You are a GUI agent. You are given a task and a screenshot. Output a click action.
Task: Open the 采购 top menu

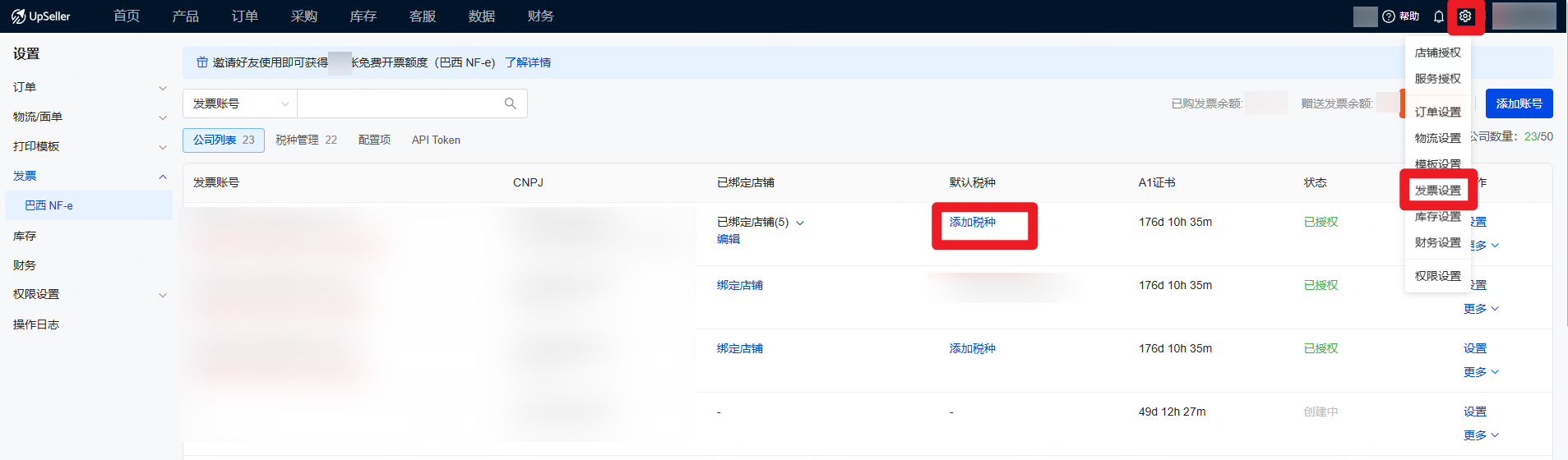pos(304,16)
